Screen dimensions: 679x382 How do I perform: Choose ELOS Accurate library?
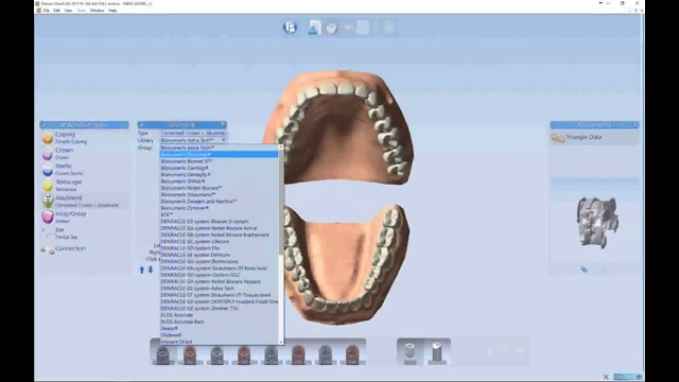point(177,315)
